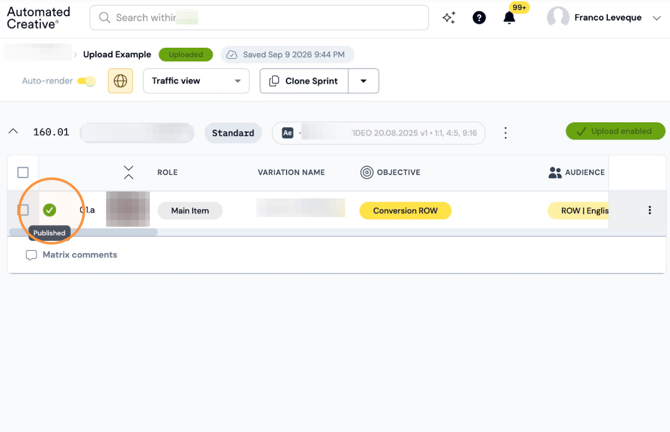Click the ROLE column header

168,172
